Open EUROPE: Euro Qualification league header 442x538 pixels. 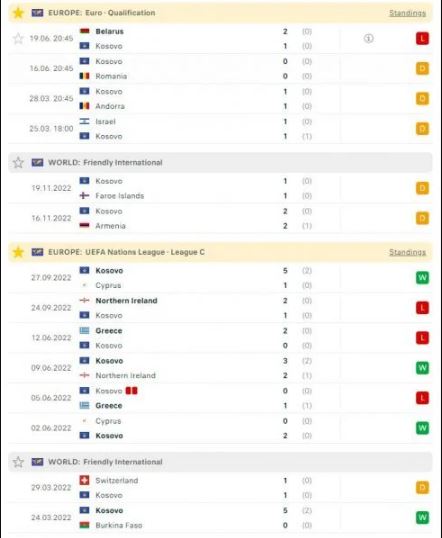pos(102,13)
